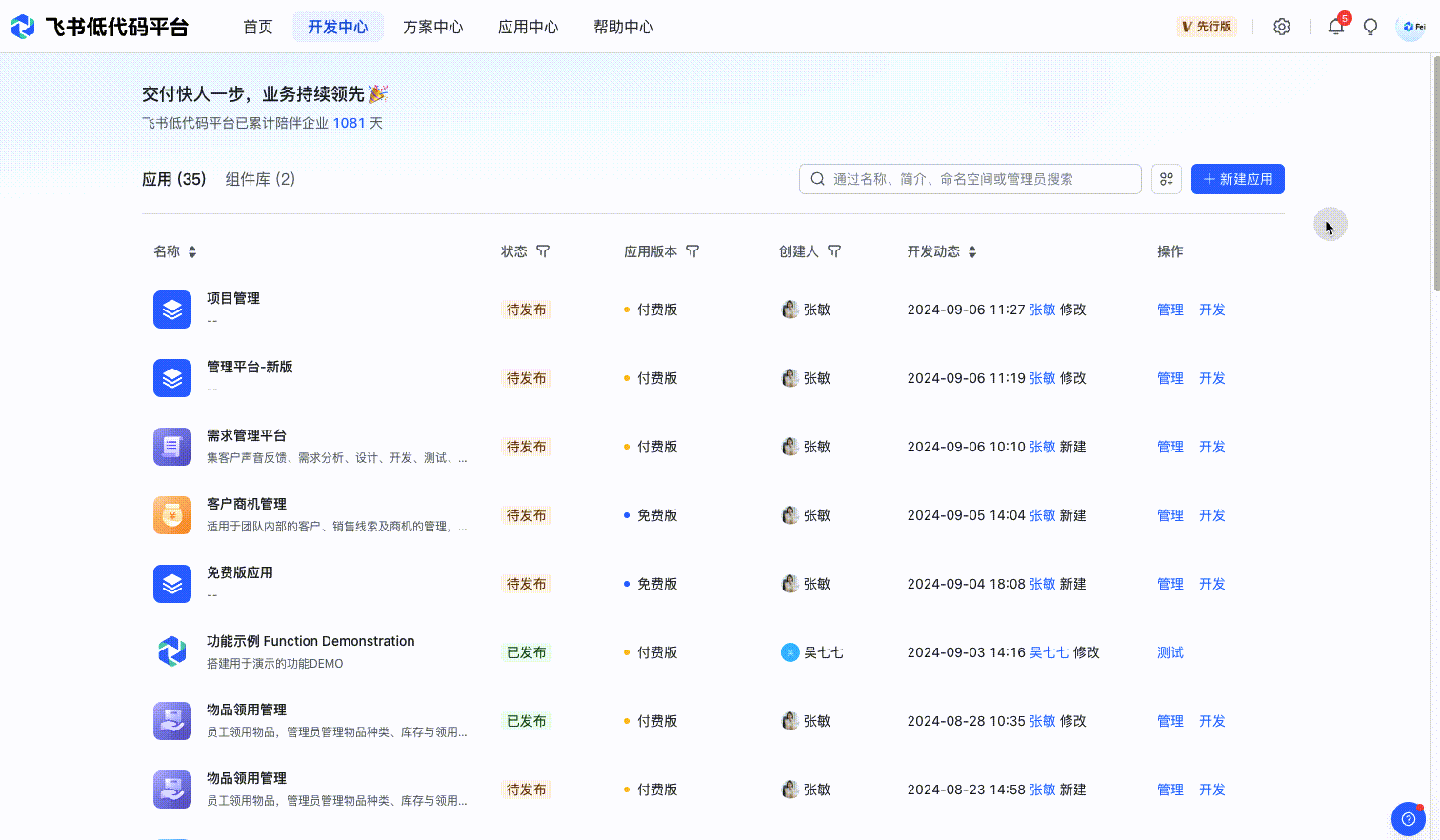Open the notifications bell
This screenshot has width=1440, height=840.
1335,27
